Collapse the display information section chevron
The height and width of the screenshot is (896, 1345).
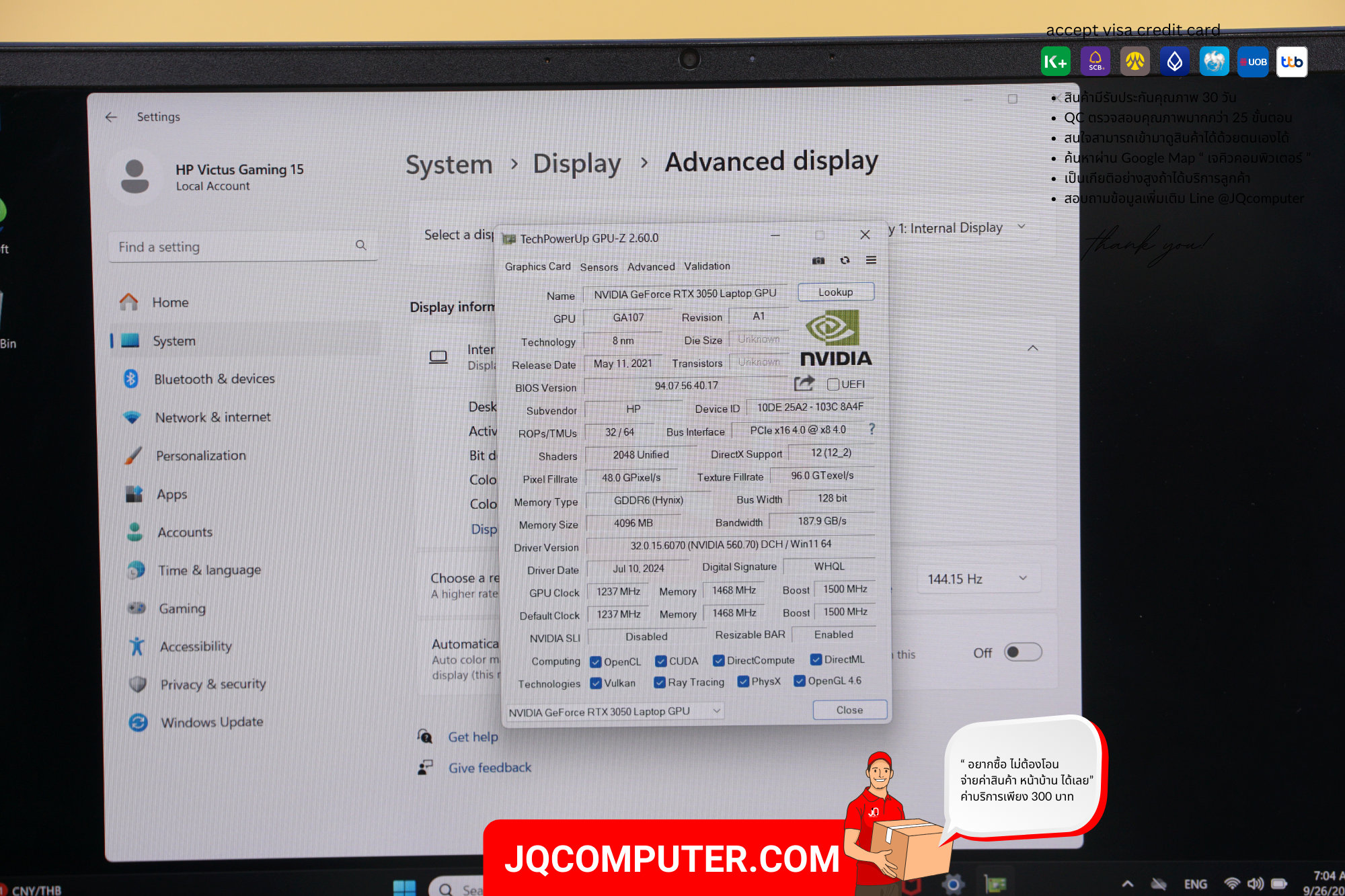tap(1033, 348)
